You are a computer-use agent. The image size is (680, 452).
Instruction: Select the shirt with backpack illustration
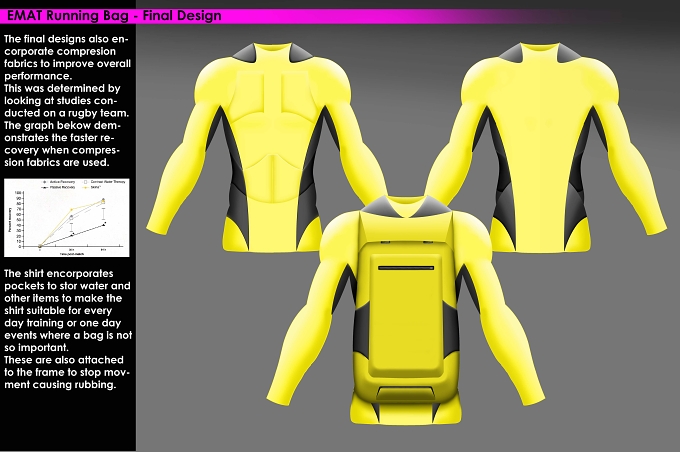405,310
